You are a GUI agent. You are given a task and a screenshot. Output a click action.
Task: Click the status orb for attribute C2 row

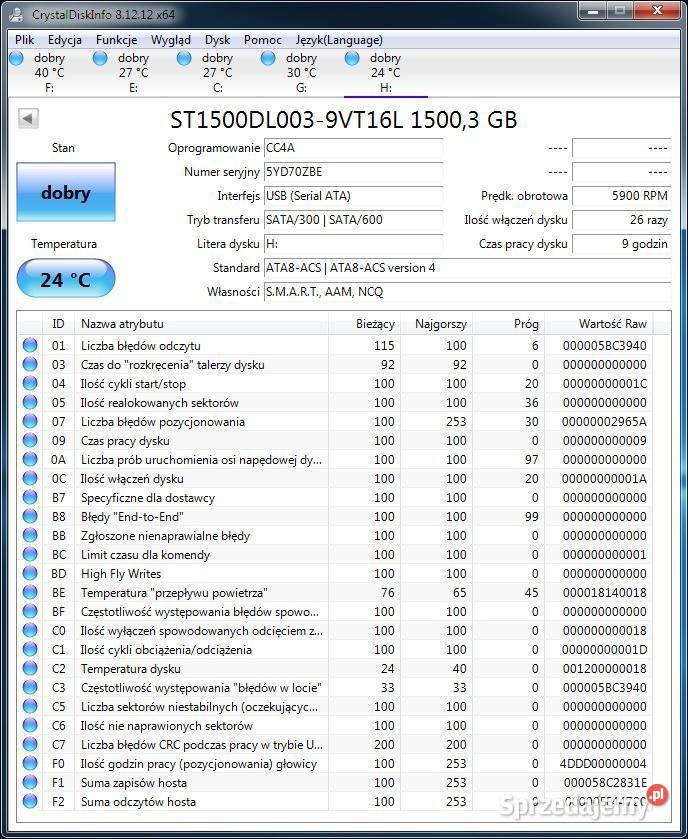point(30,669)
